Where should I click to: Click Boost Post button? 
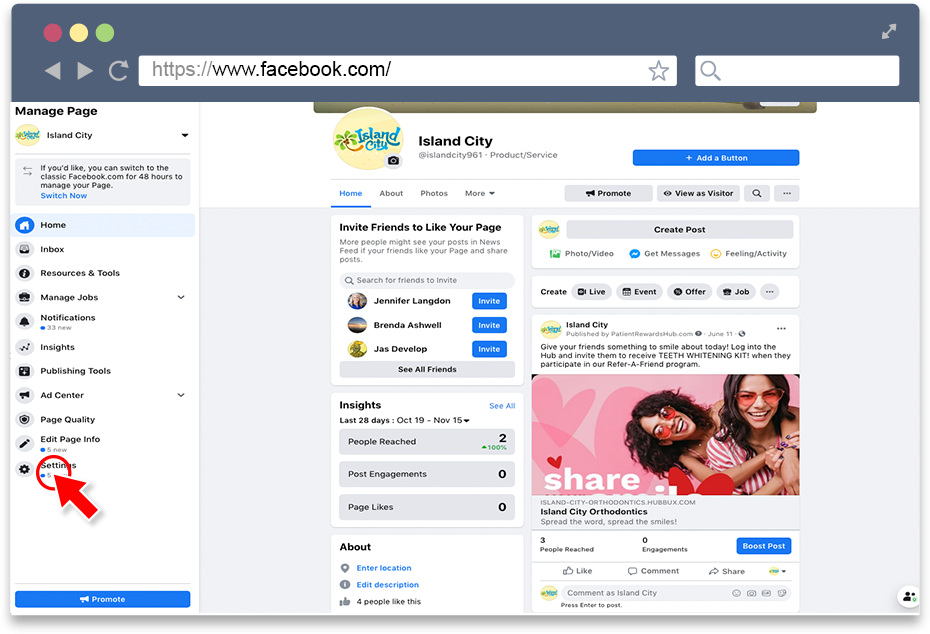(763, 546)
